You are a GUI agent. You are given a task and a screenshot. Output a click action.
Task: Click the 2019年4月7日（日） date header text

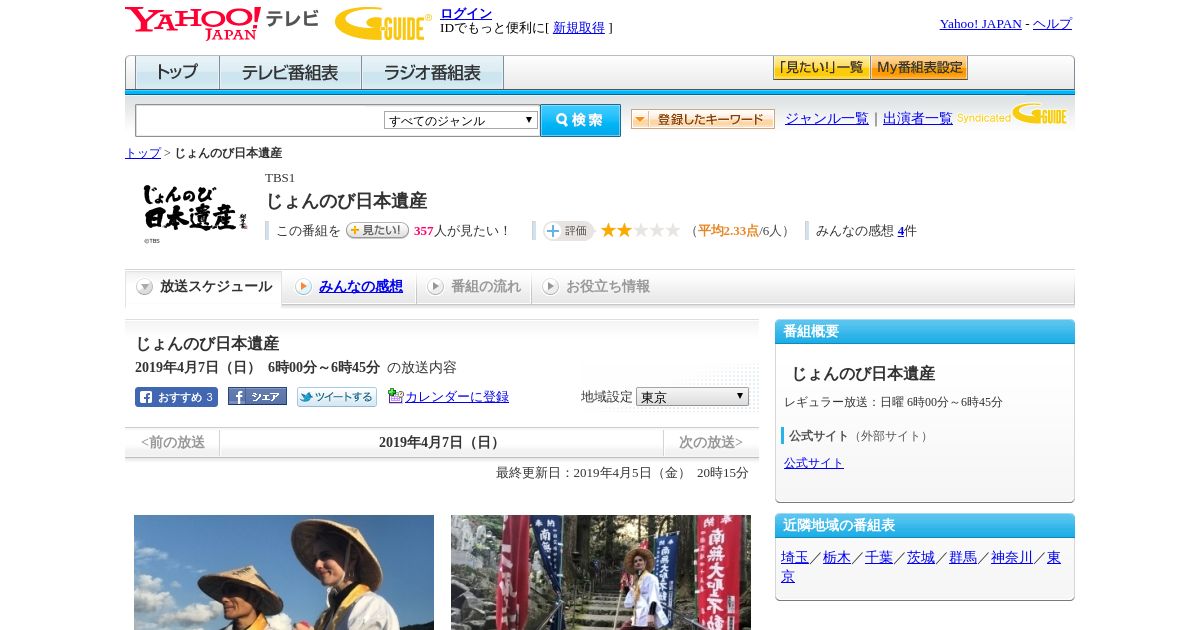(x=441, y=443)
